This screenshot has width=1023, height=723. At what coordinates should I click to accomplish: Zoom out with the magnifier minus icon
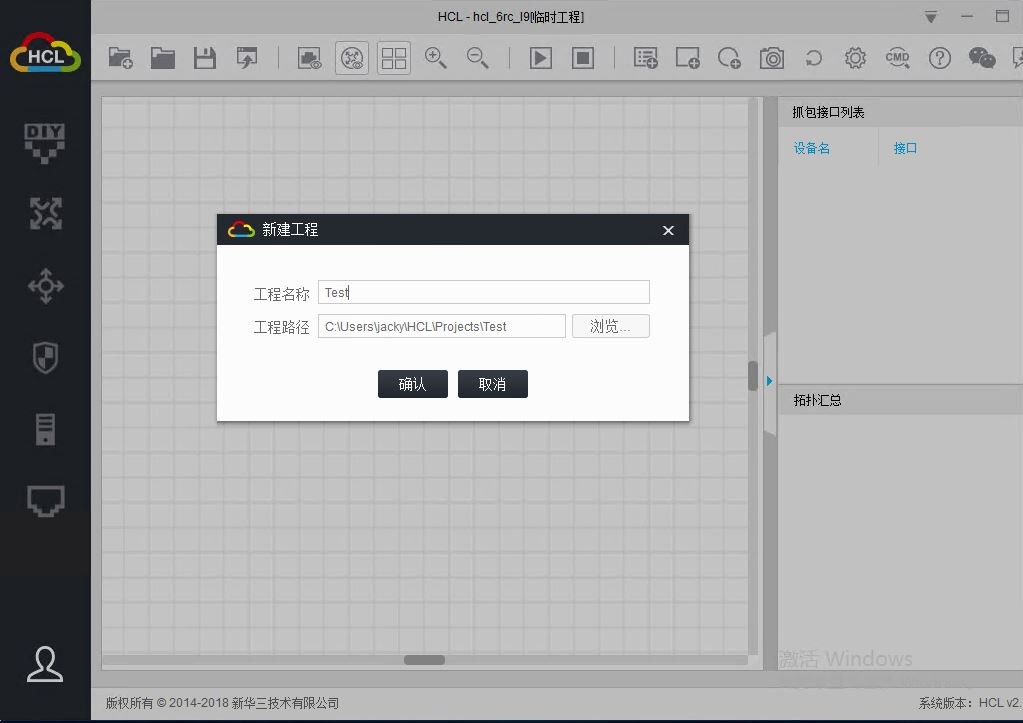point(478,58)
